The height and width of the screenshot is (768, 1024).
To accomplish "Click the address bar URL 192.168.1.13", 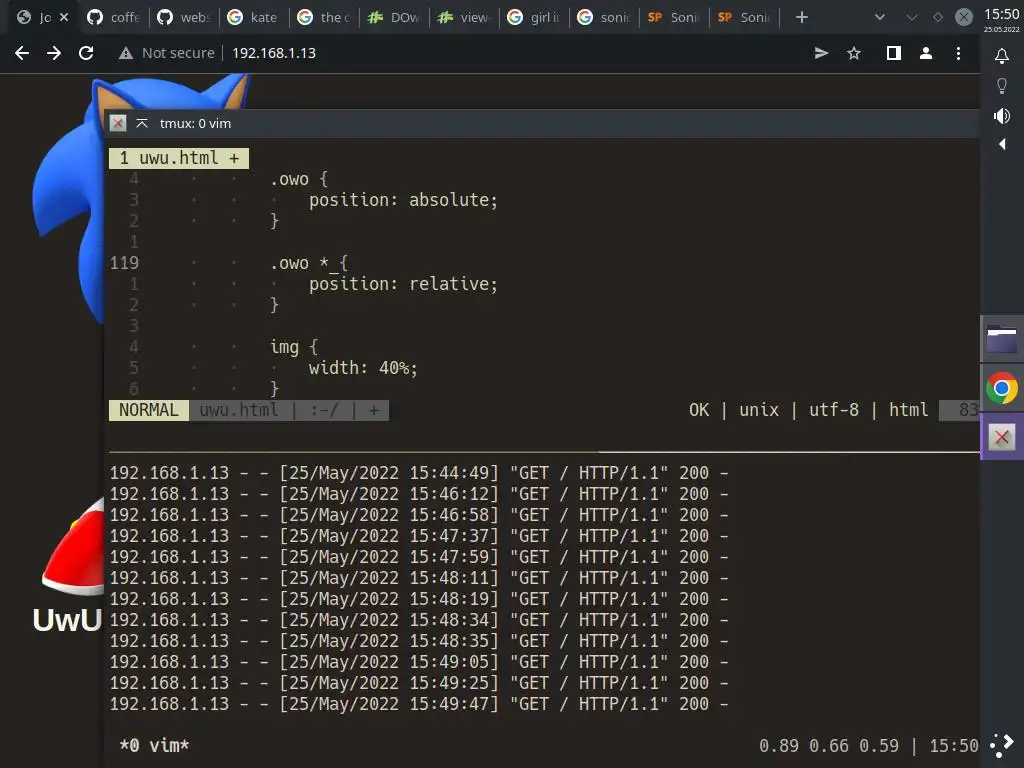I will tap(274, 53).
